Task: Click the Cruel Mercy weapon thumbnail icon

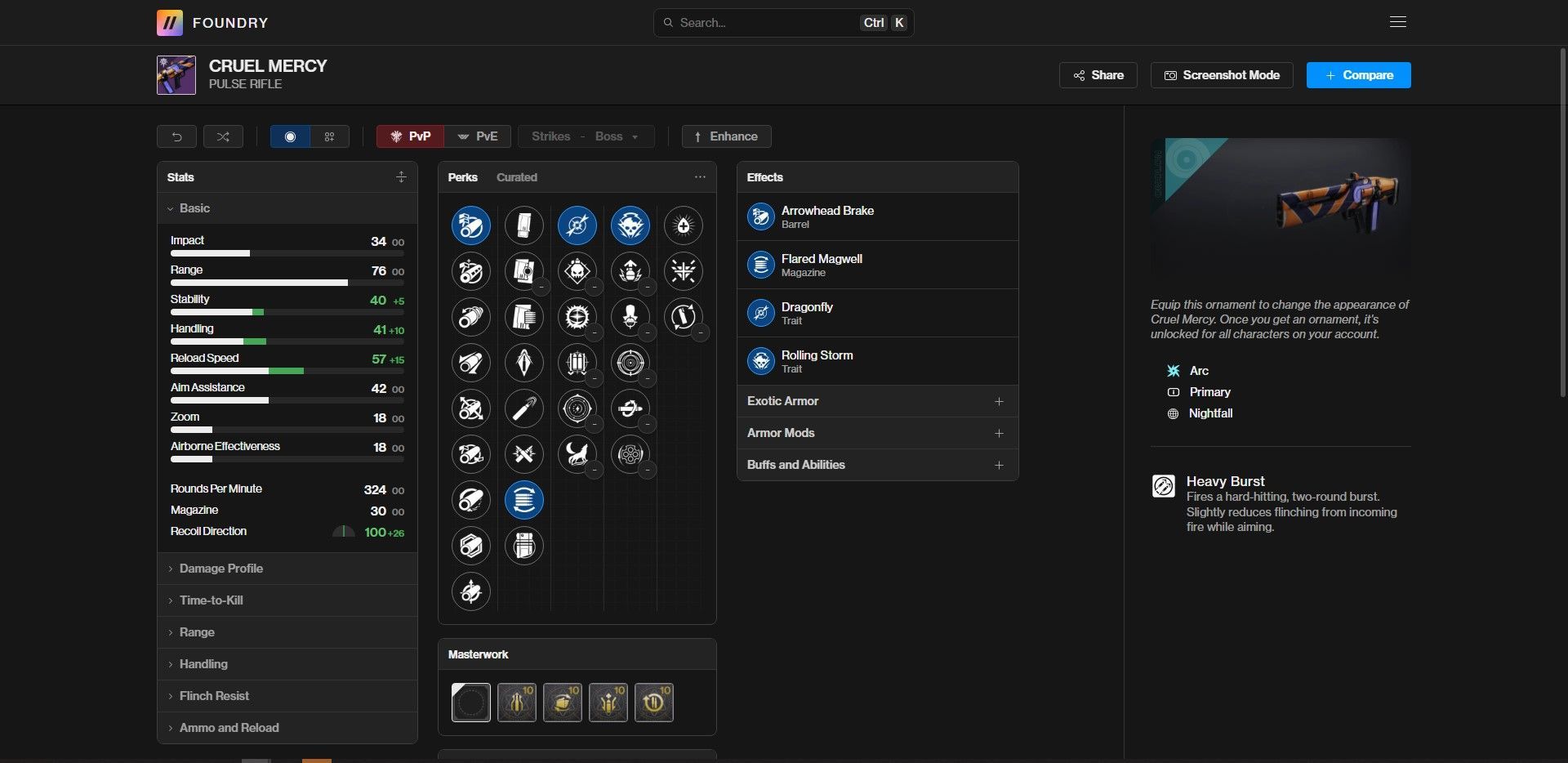Action: tap(176, 75)
